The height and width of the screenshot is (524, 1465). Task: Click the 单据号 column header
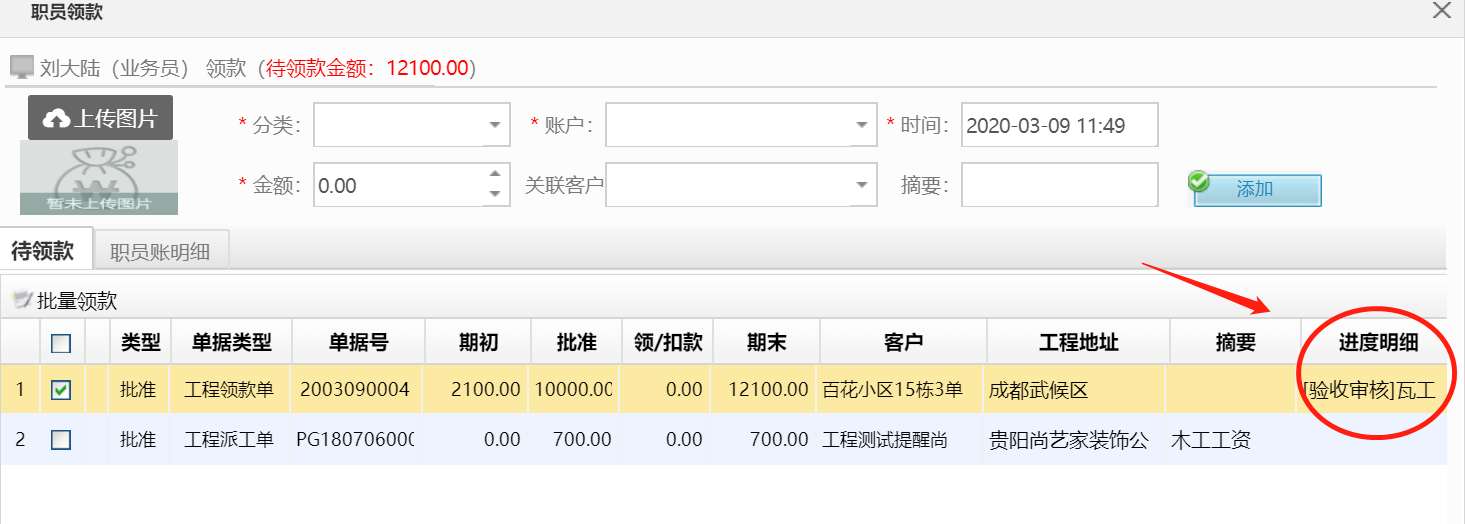[x=358, y=343]
